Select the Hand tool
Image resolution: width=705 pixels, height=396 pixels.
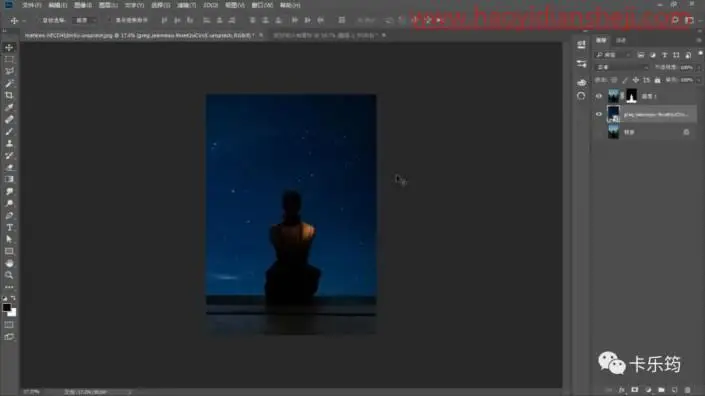pos(9,263)
